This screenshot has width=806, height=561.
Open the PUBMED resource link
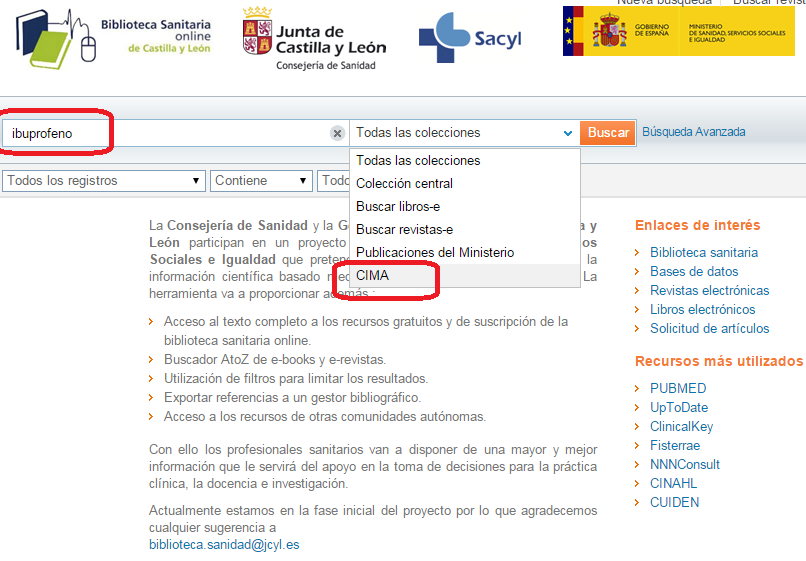[677, 388]
